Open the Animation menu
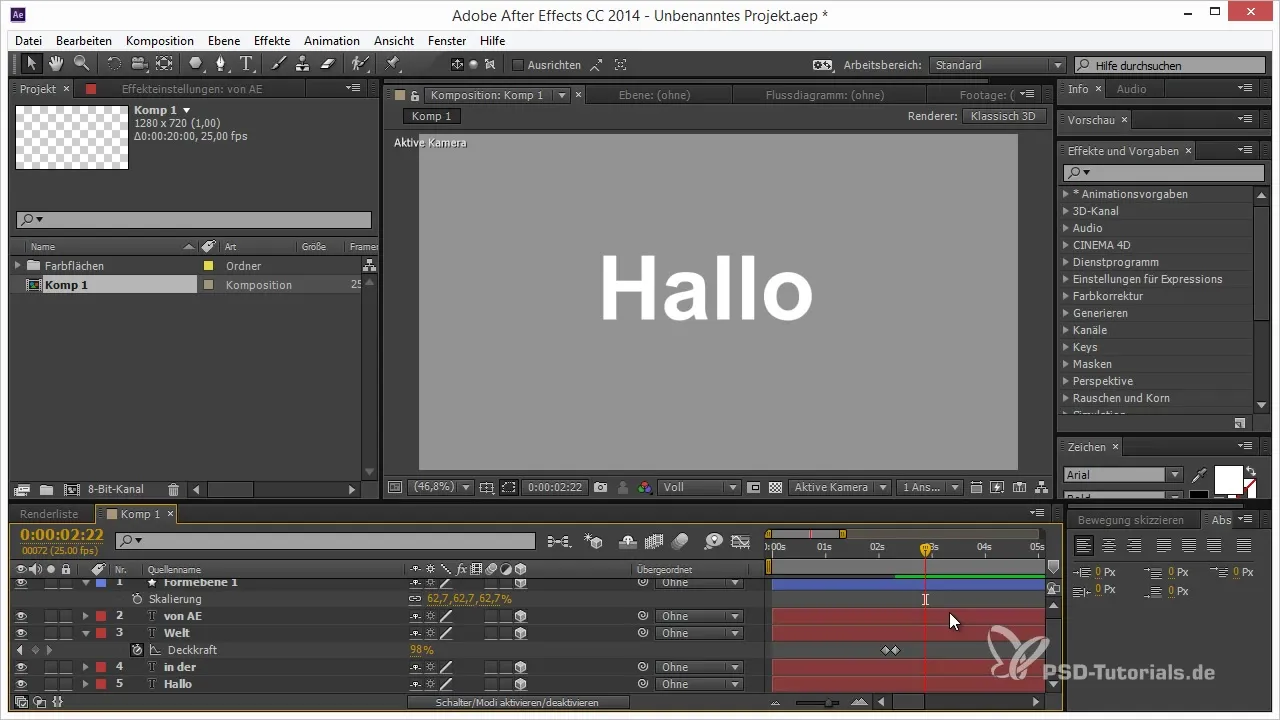This screenshot has width=1280, height=720. tap(332, 41)
